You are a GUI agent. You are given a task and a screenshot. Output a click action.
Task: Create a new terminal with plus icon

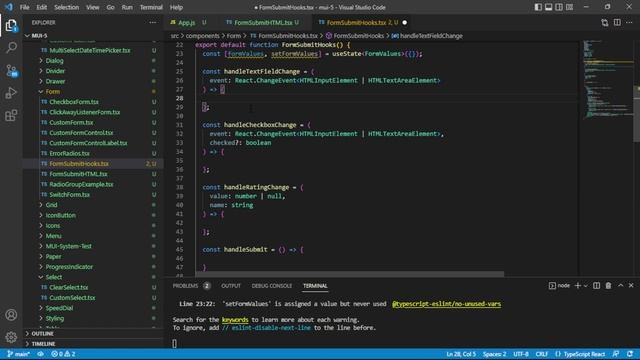pyautogui.click(x=577, y=286)
